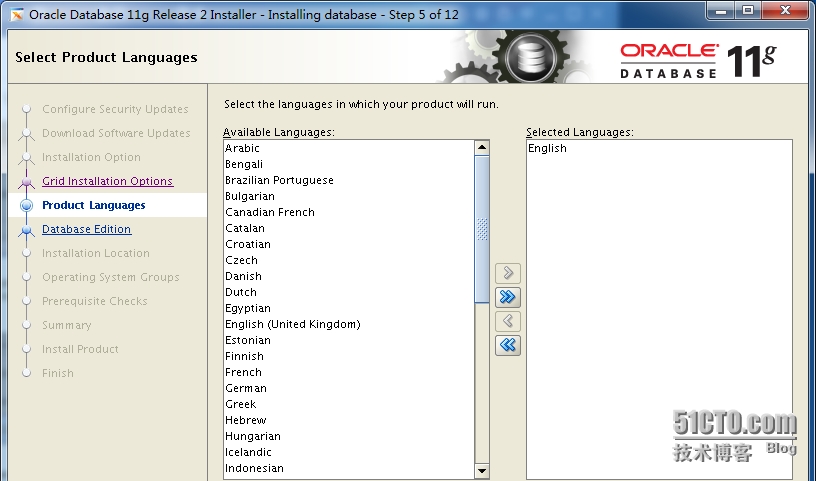This screenshot has height=481, width=816.
Task: Select English (United Kingdom) entry
Action: coord(349,324)
